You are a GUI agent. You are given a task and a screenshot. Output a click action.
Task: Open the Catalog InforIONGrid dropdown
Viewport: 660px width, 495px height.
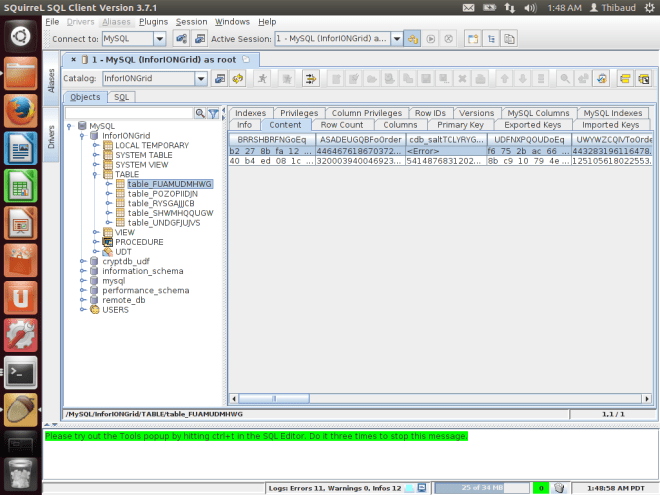(200, 77)
